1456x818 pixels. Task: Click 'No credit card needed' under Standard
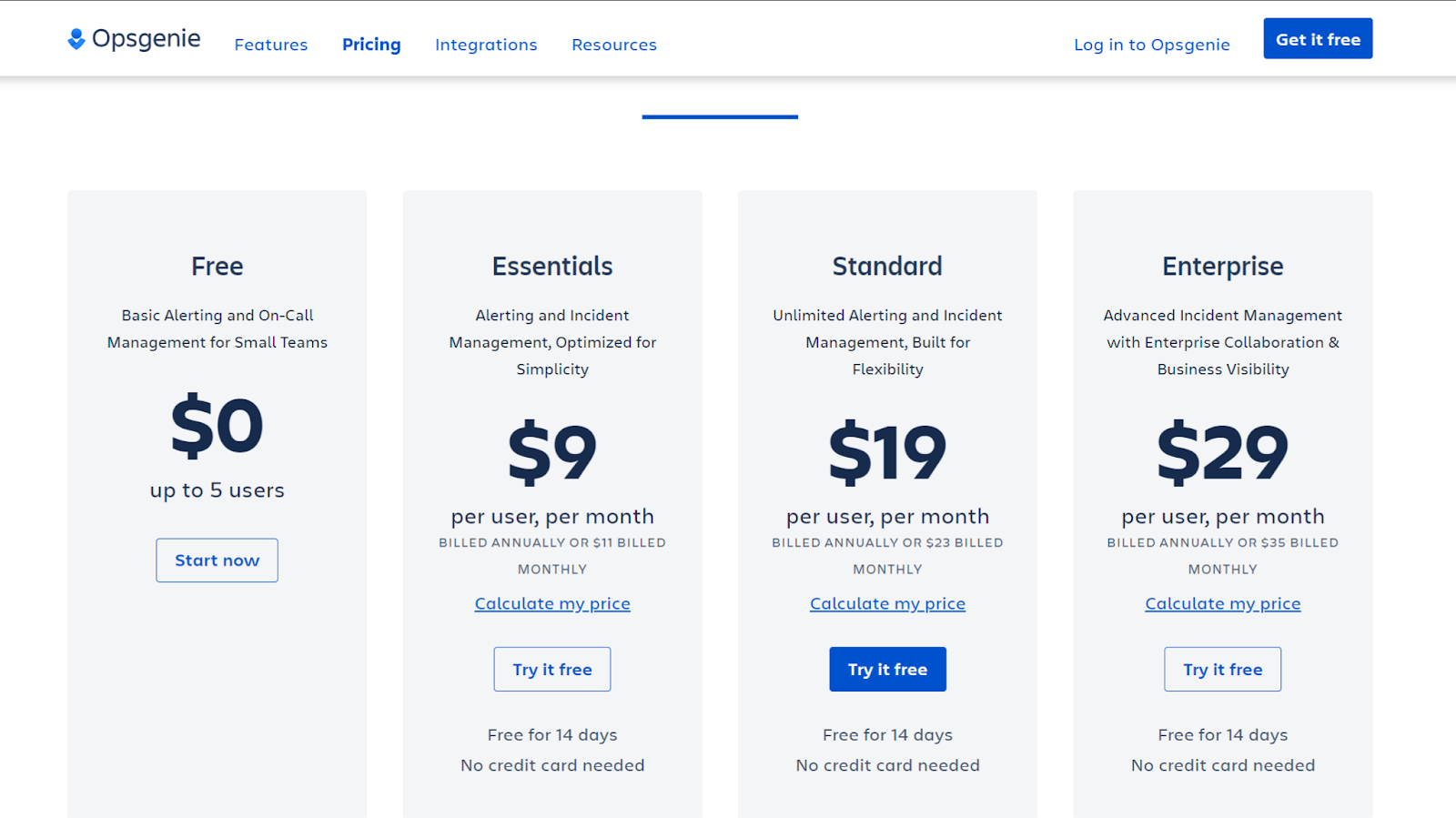pyautogui.click(x=887, y=765)
